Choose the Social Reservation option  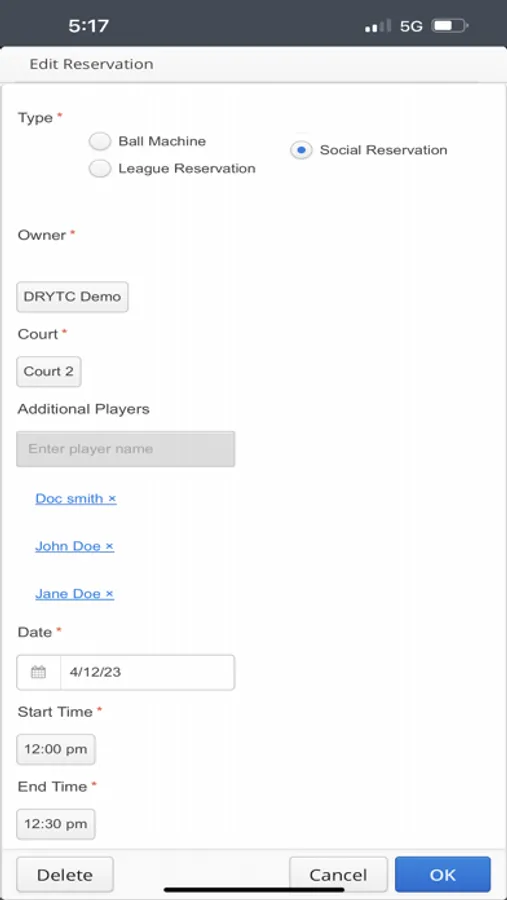[x=301, y=150]
